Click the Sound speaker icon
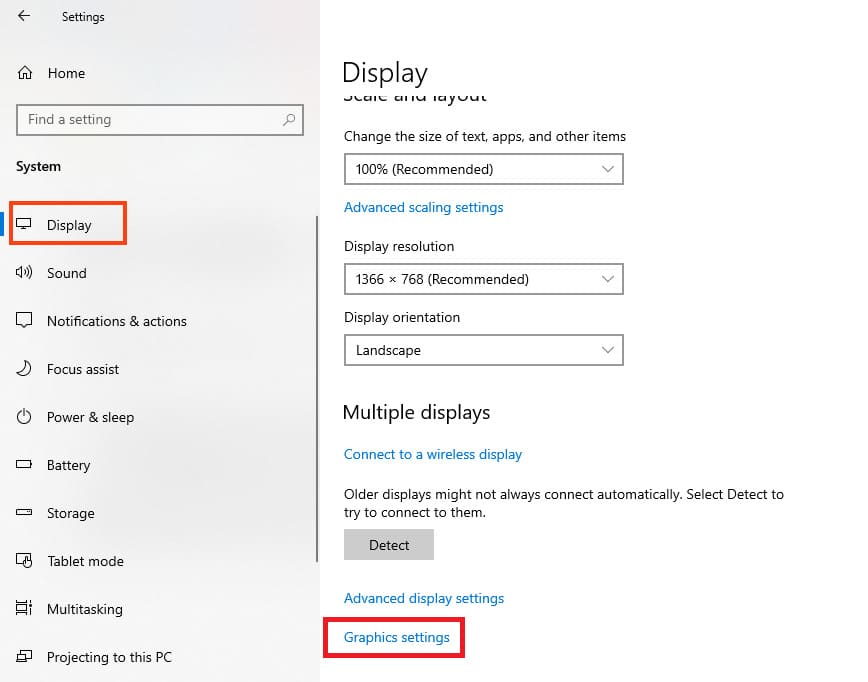This screenshot has width=868, height=682. click(25, 273)
